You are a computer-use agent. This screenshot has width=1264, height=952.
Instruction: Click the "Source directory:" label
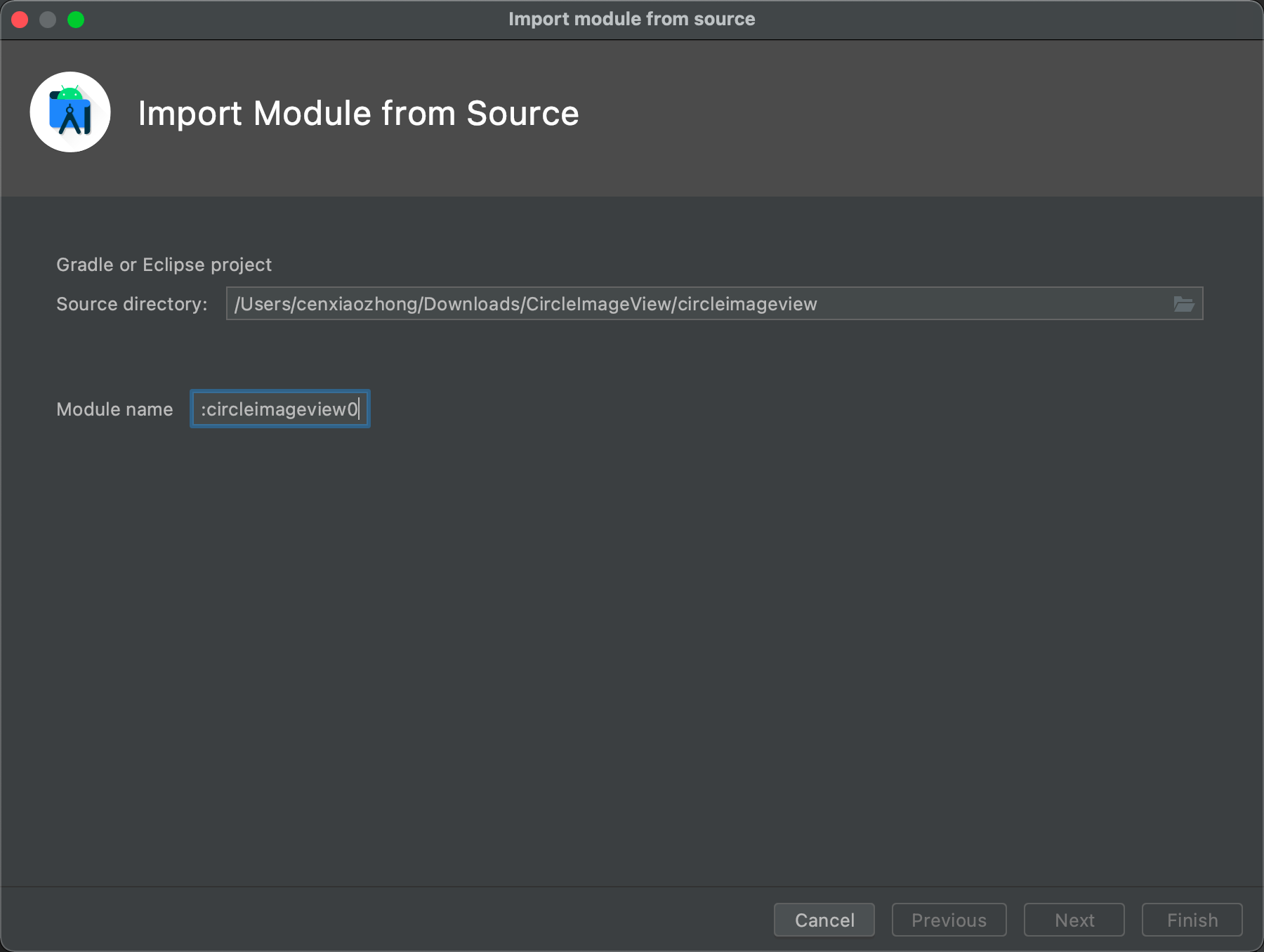(x=132, y=304)
